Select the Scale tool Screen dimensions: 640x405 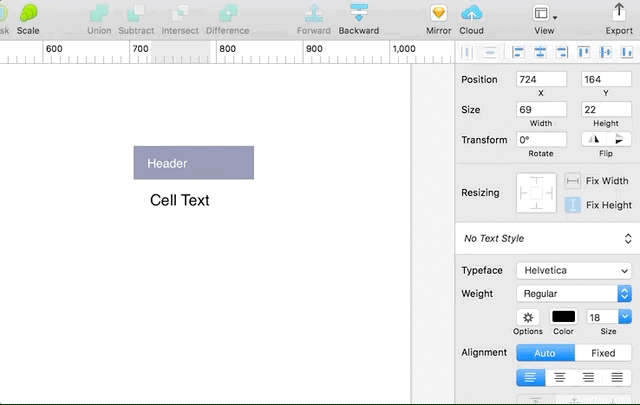pyautogui.click(x=28, y=19)
